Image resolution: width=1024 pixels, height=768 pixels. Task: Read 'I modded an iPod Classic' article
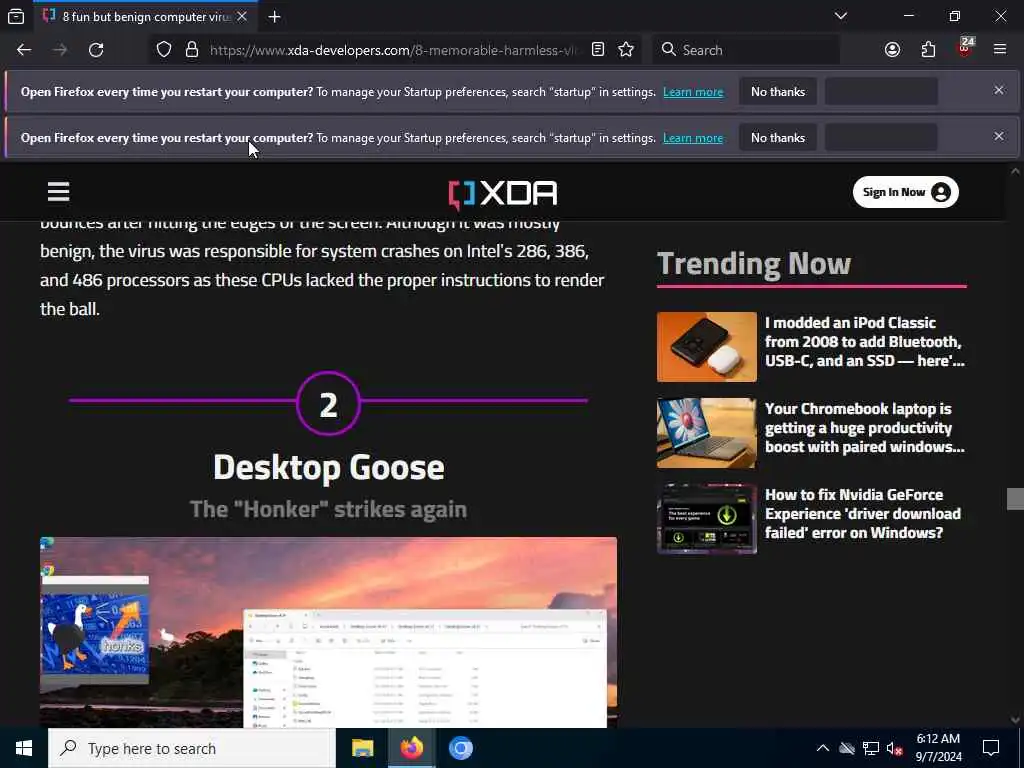[x=865, y=342]
